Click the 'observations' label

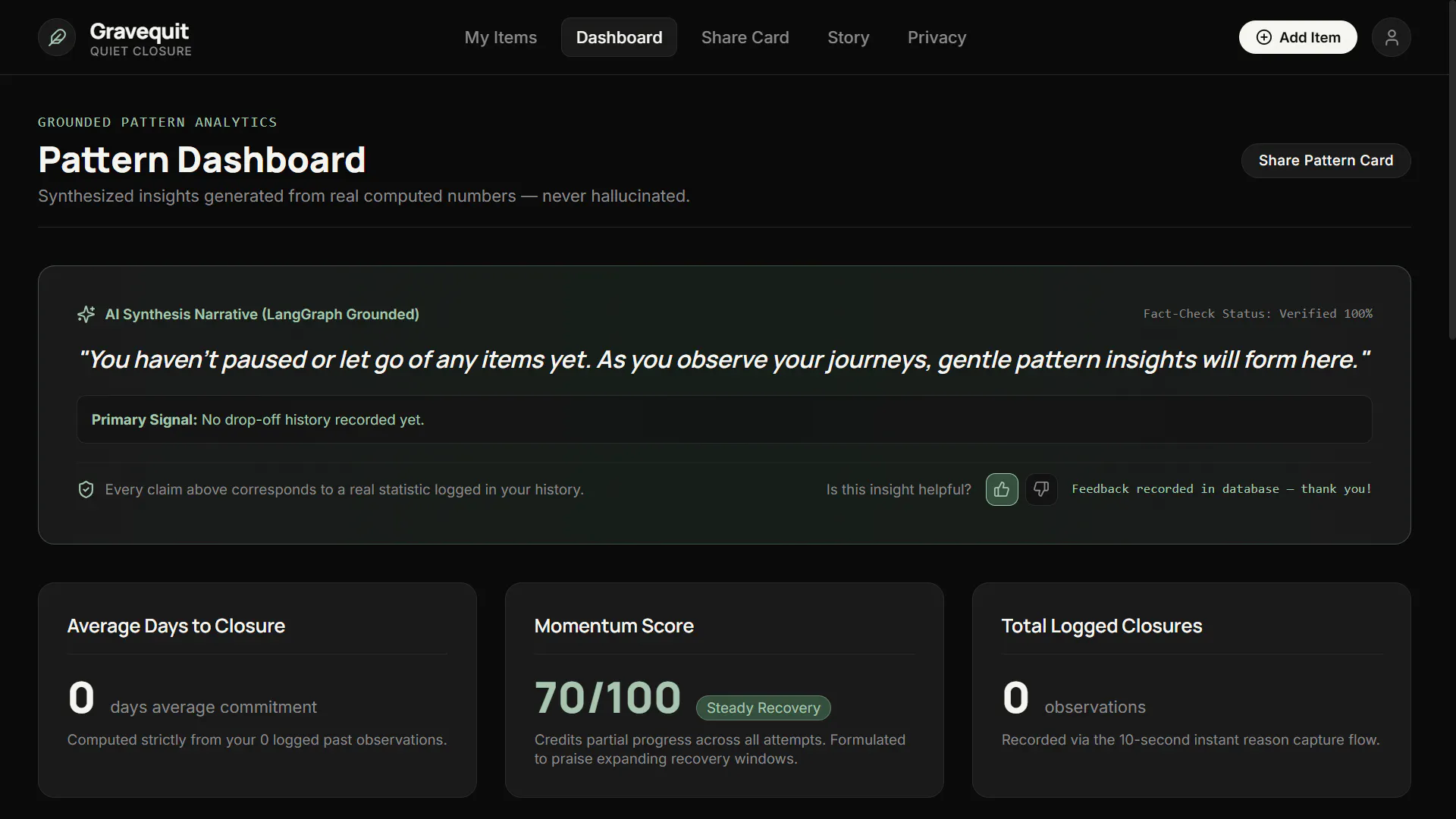pyautogui.click(x=1094, y=708)
